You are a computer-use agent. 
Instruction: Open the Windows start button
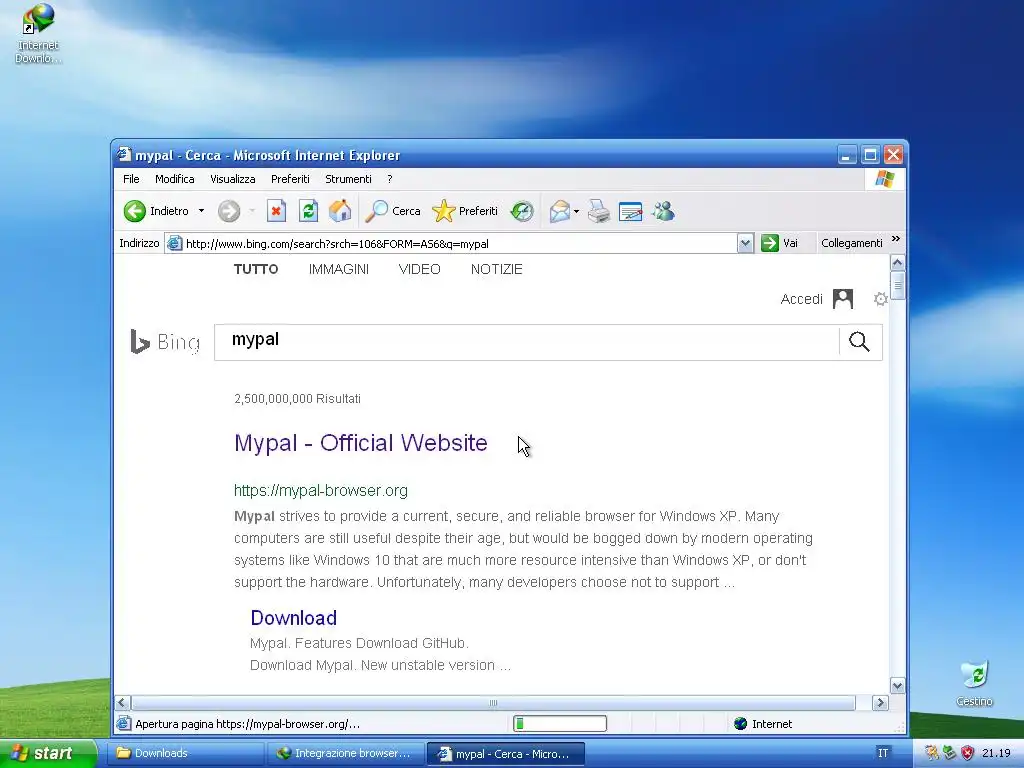48,754
